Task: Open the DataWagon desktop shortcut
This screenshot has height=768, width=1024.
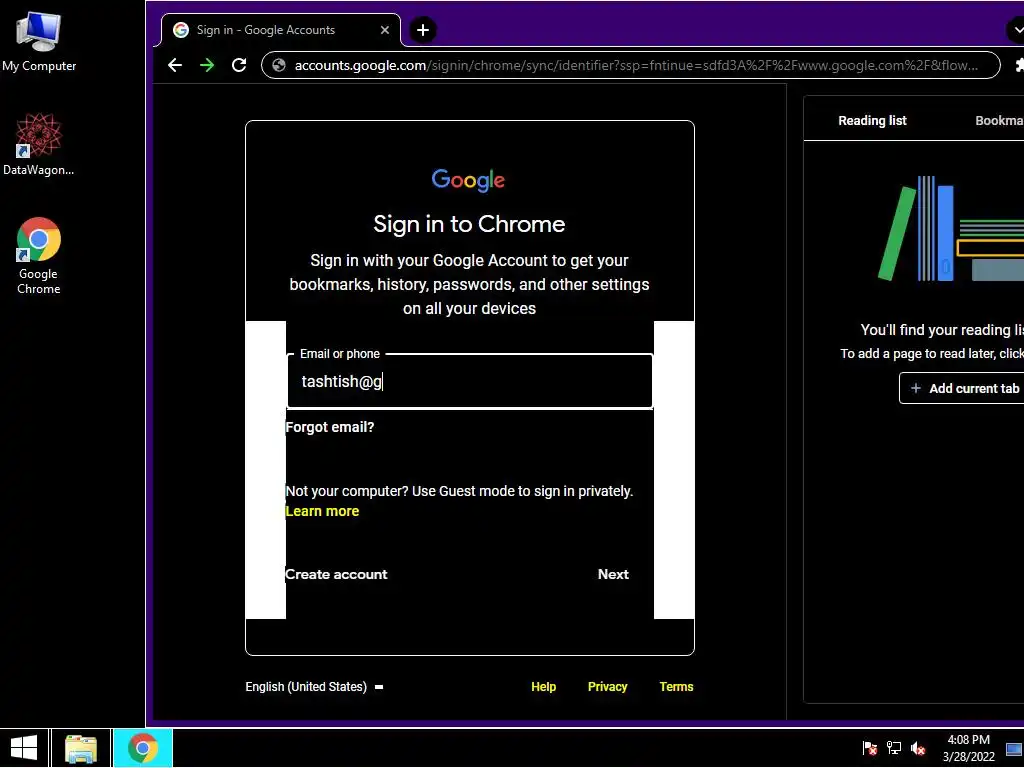Action: [x=39, y=144]
